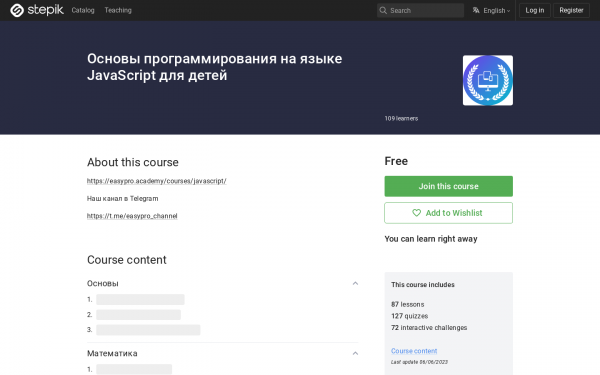Open the Teaching menu item

[118, 10]
